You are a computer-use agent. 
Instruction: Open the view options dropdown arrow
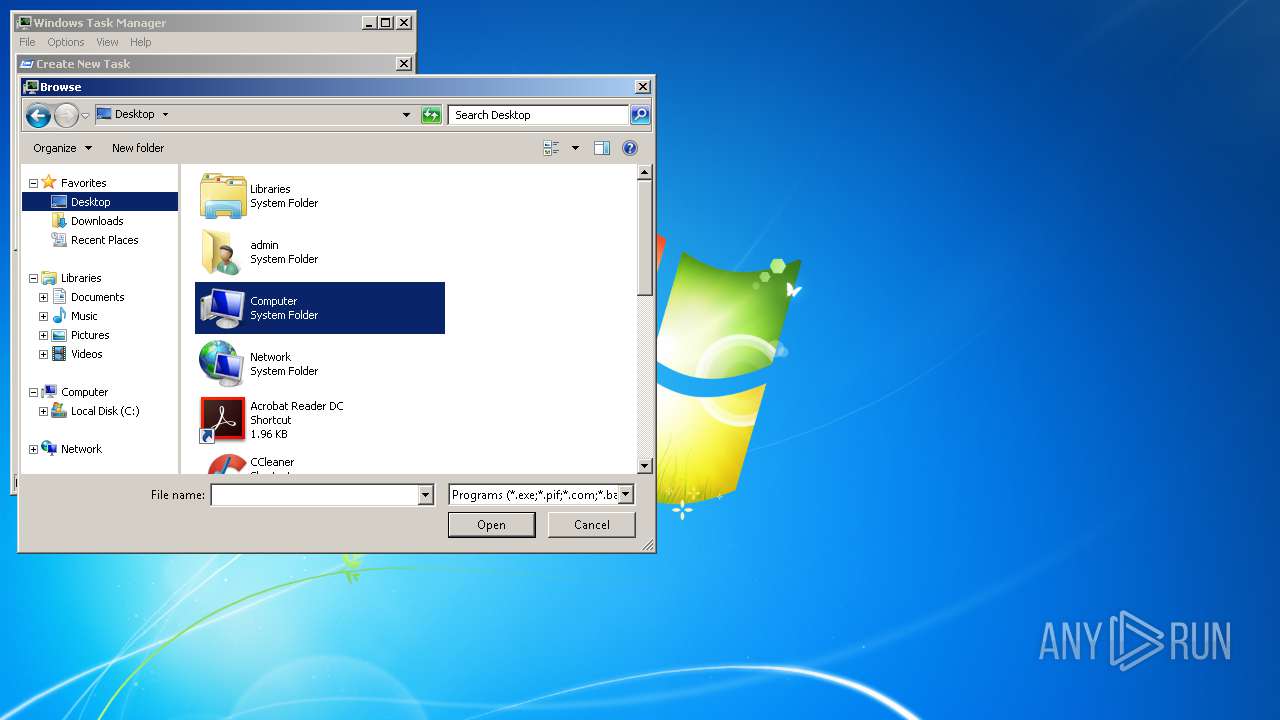pyautogui.click(x=575, y=148)
